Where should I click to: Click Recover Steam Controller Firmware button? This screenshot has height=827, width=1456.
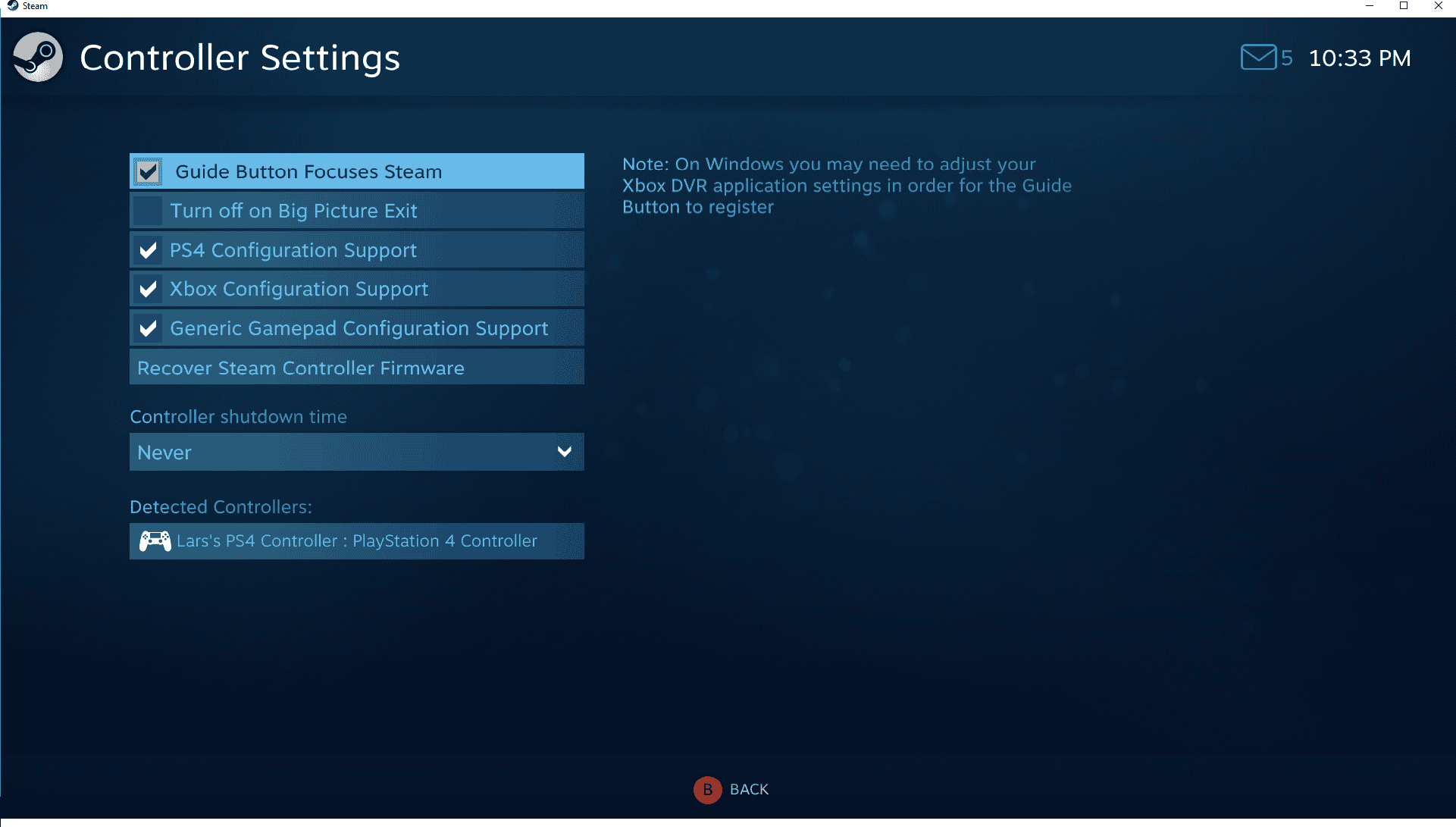(356, 367)
